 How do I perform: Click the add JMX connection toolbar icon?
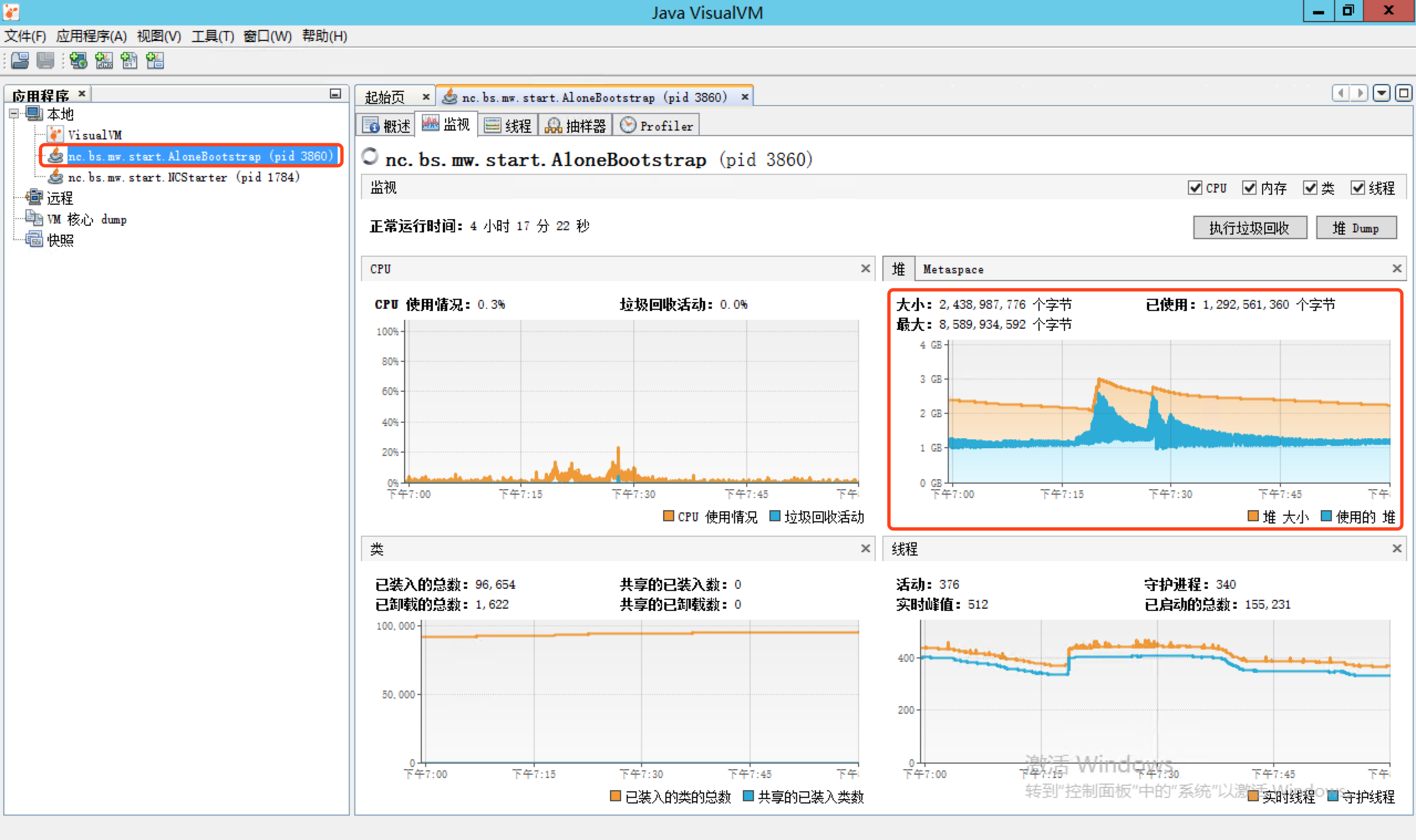pos(104,60)
